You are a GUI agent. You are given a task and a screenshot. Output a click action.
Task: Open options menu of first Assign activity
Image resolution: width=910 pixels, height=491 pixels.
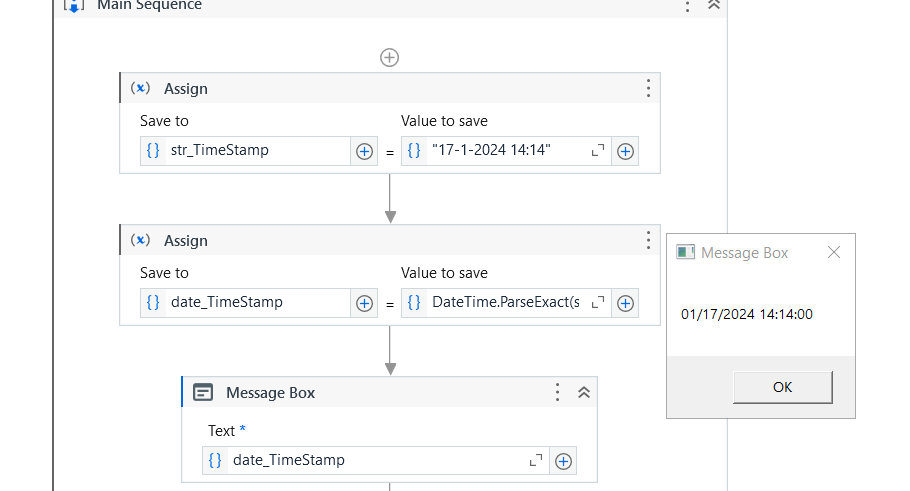tap(648, 88)
